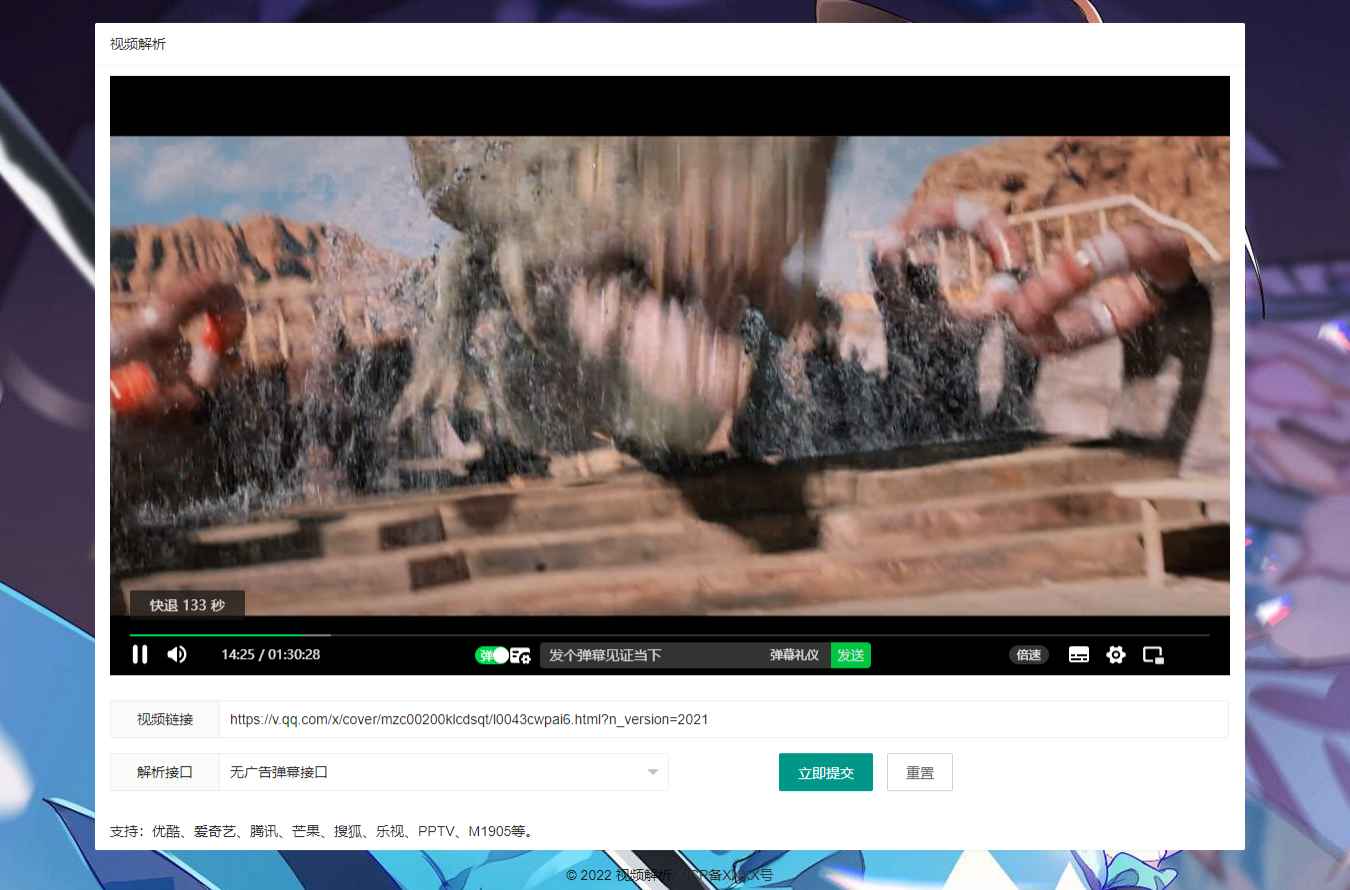The height and width of the screenshot is (890, 1350).
Task: Expand the 解析接口 dropdown
Action: click(443, 772)
